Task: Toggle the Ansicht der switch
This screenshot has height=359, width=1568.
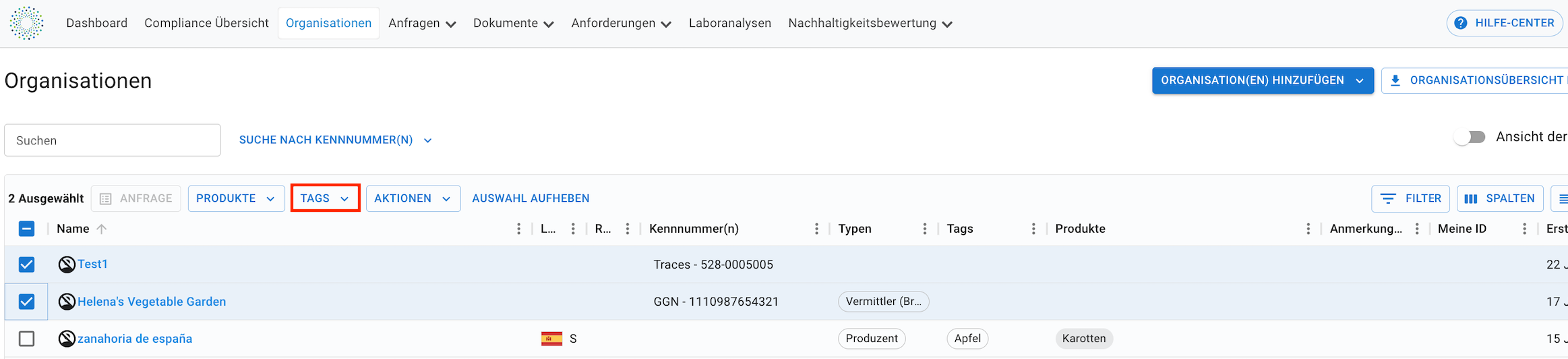Action: click(1470, 137)
